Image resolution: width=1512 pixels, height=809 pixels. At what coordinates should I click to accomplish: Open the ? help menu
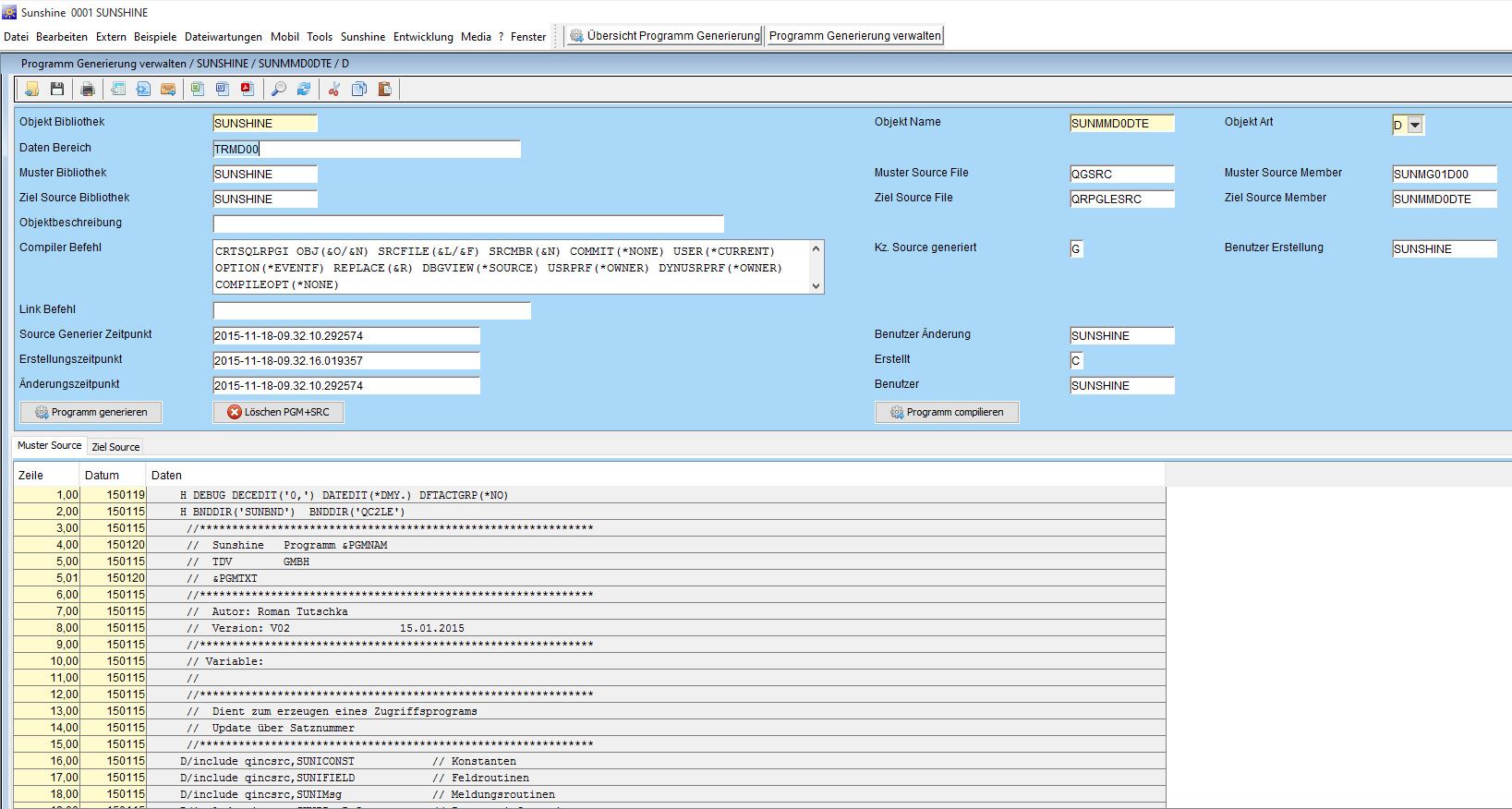click(x=502, y=37)
